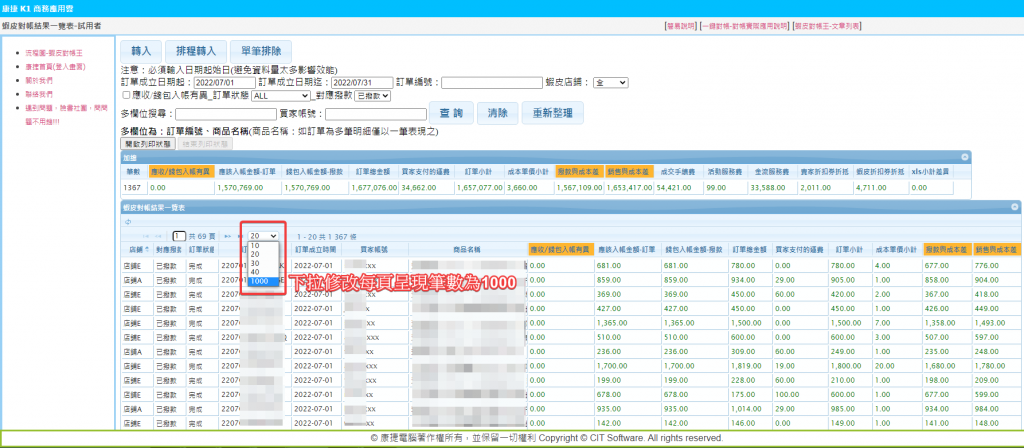Jump to the last page of results
This screenshot has height=448, width=1024.
point(240,235)
